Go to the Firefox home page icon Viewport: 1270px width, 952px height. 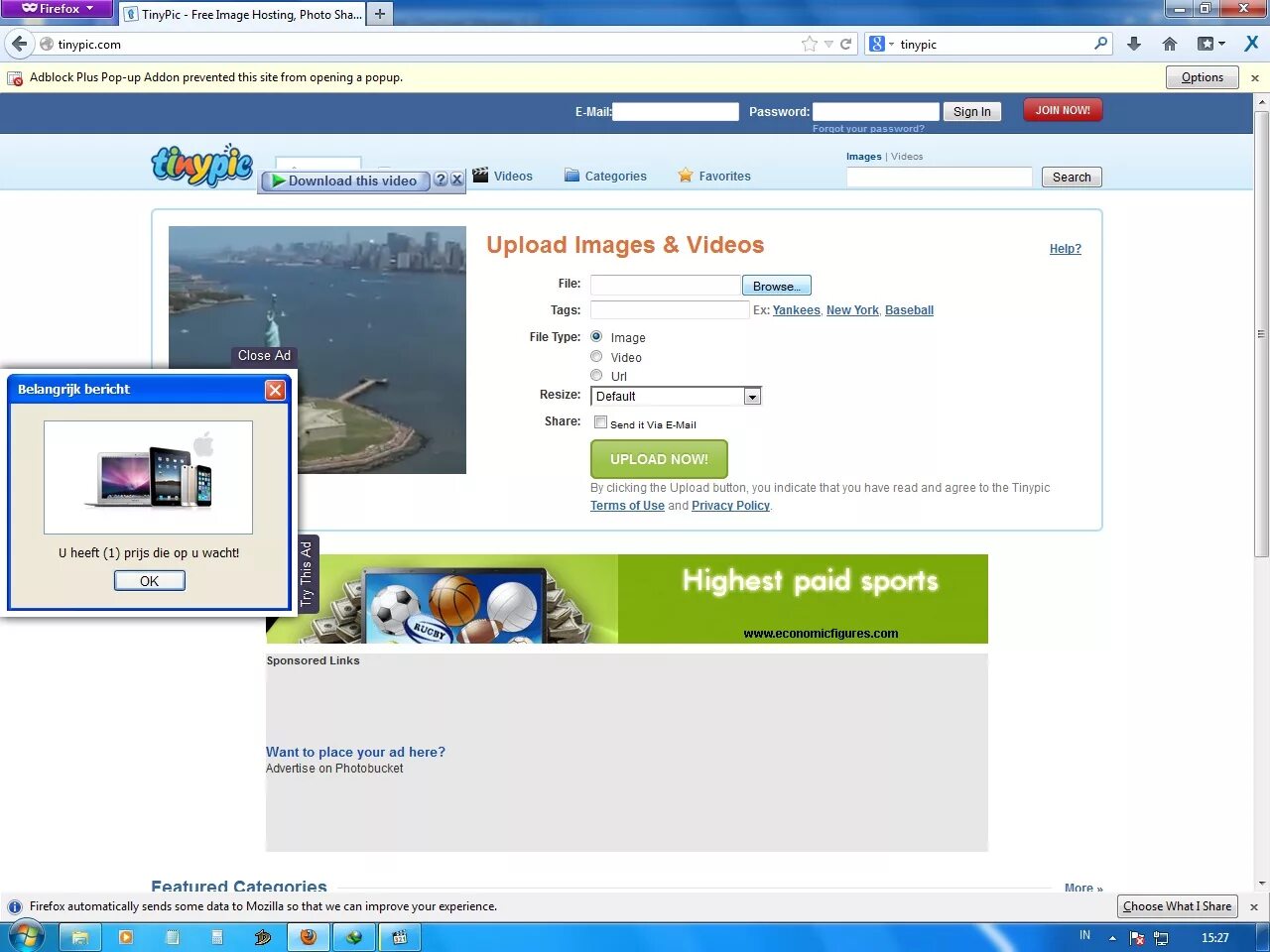tap(1170, 44)
